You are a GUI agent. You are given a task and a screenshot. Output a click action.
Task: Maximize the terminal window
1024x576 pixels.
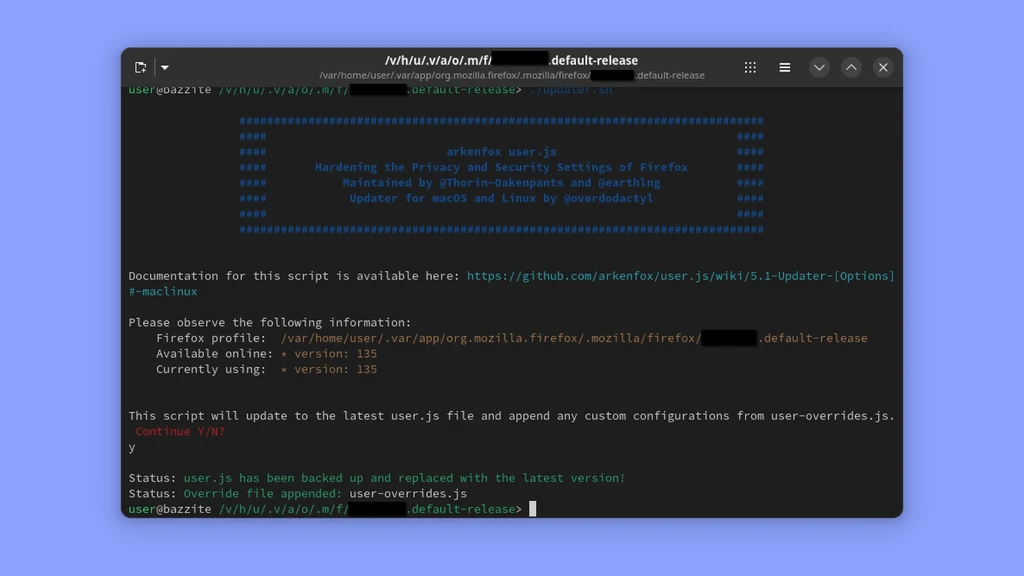pos(851,67)
